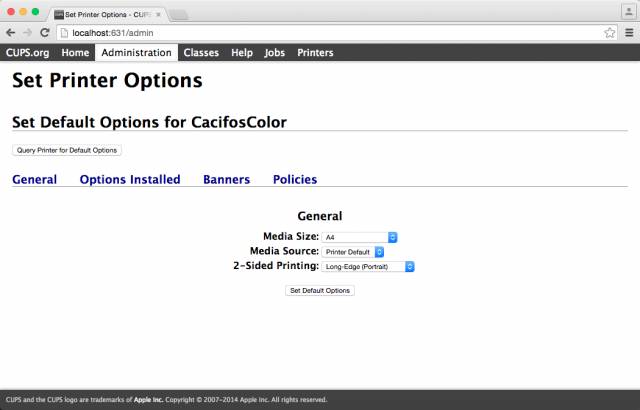640x410 pixels.
Task: Click the Set Default Options button
Action: (320, 290)
